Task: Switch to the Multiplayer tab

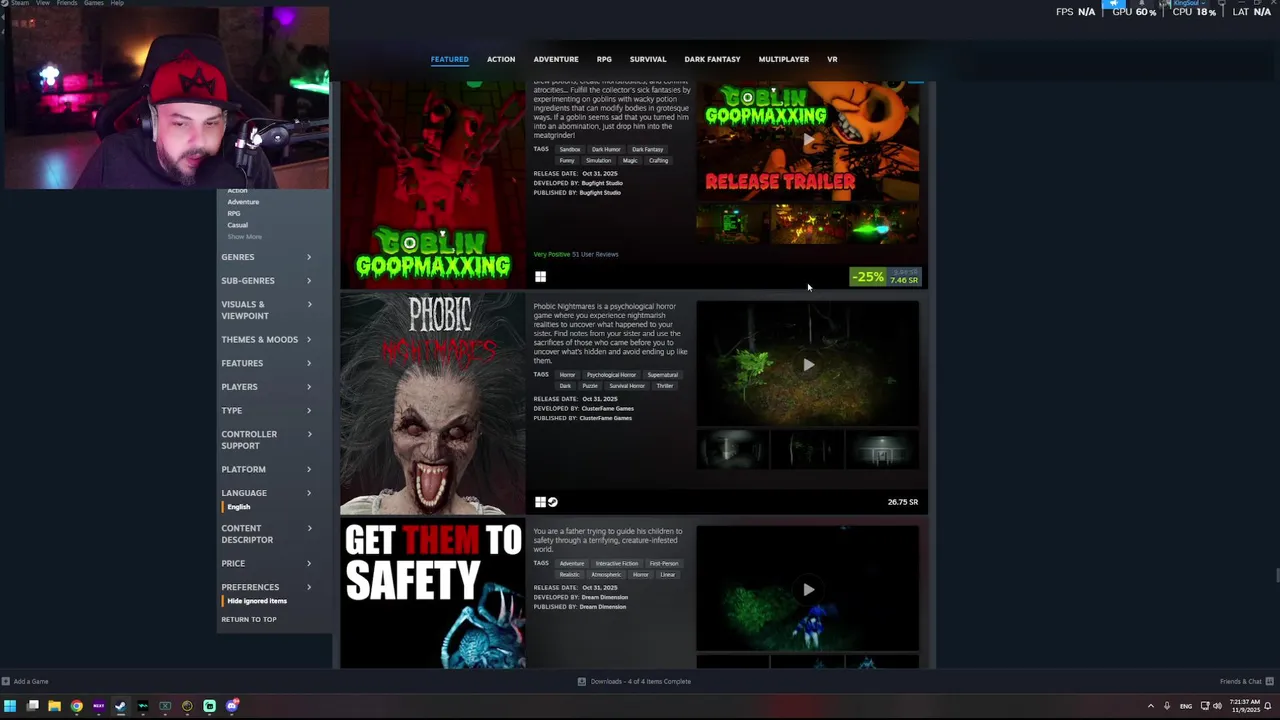Action: pyautogui.click(x=784, y=59)
